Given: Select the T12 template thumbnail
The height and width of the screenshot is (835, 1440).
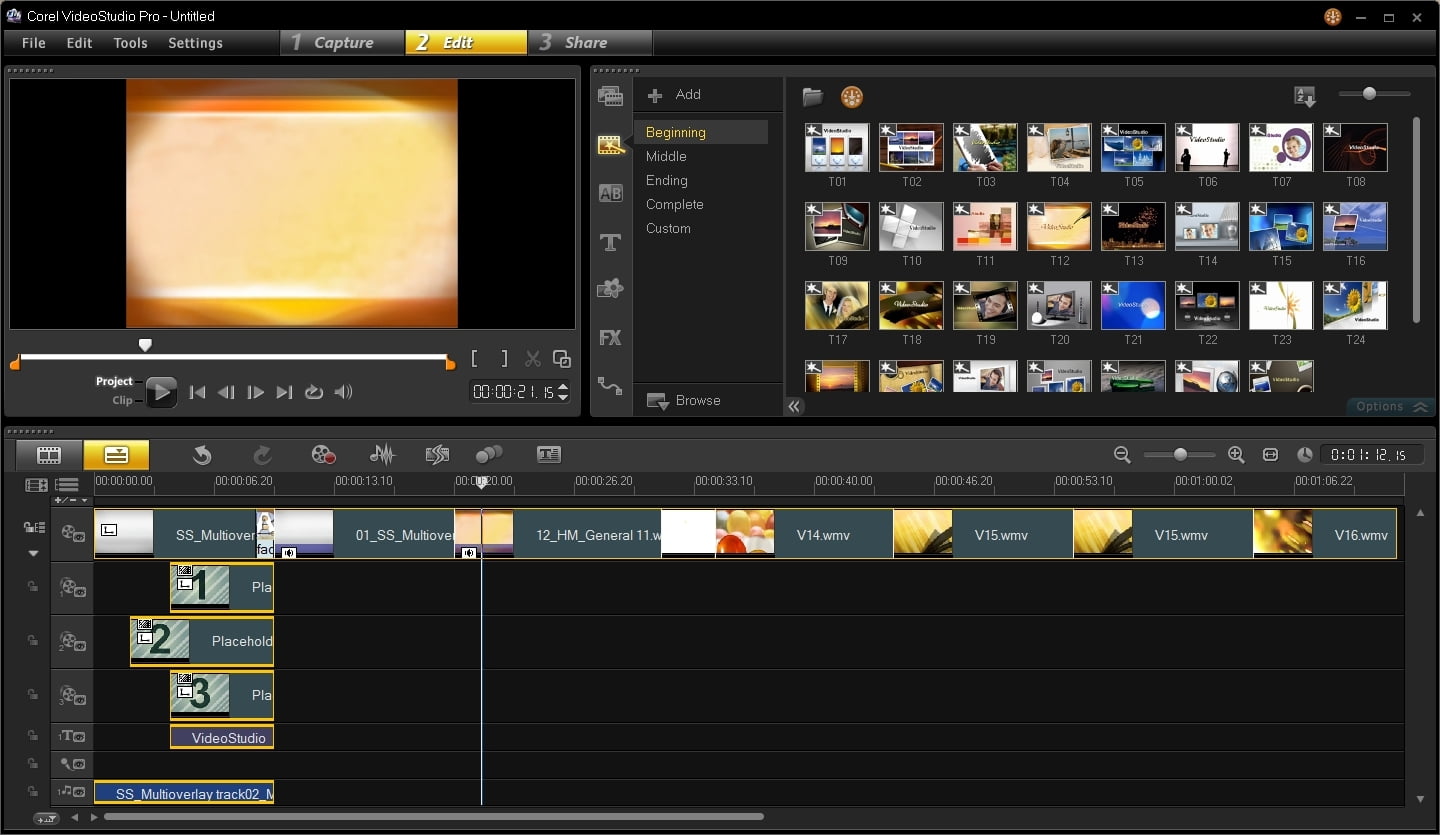Looking at the screenshot, I should click(x=1059, y=228).
